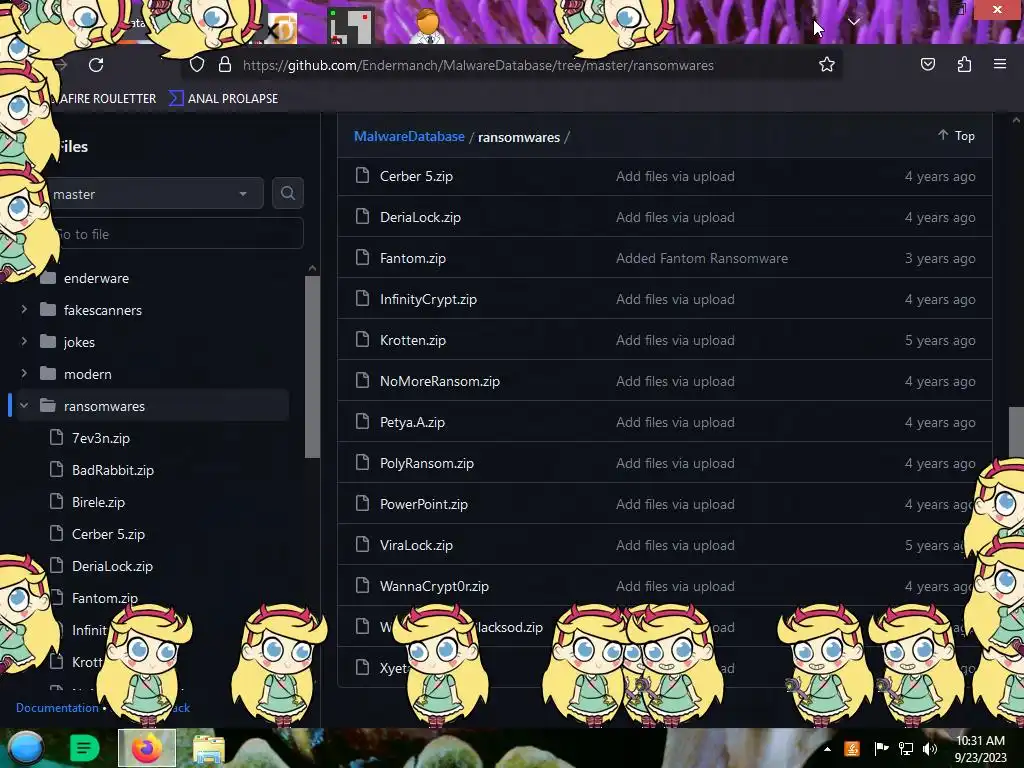Click the file search magnifier button

click(x=287, y=193)
